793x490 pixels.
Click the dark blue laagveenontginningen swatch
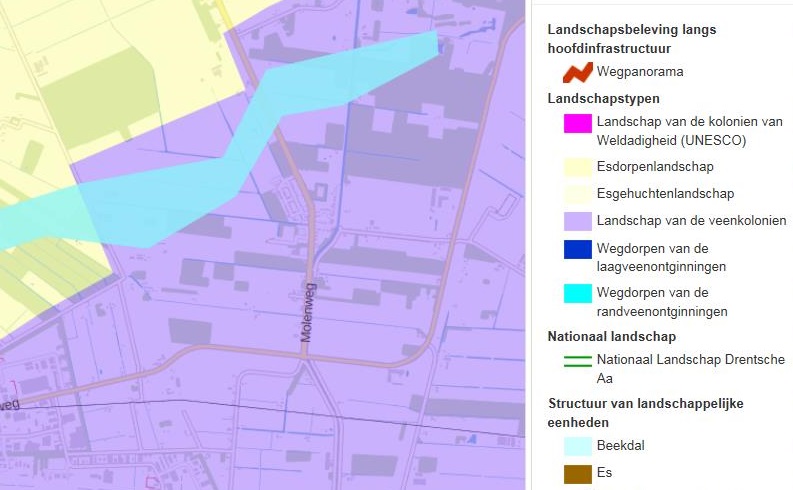(x=578, y=249)
